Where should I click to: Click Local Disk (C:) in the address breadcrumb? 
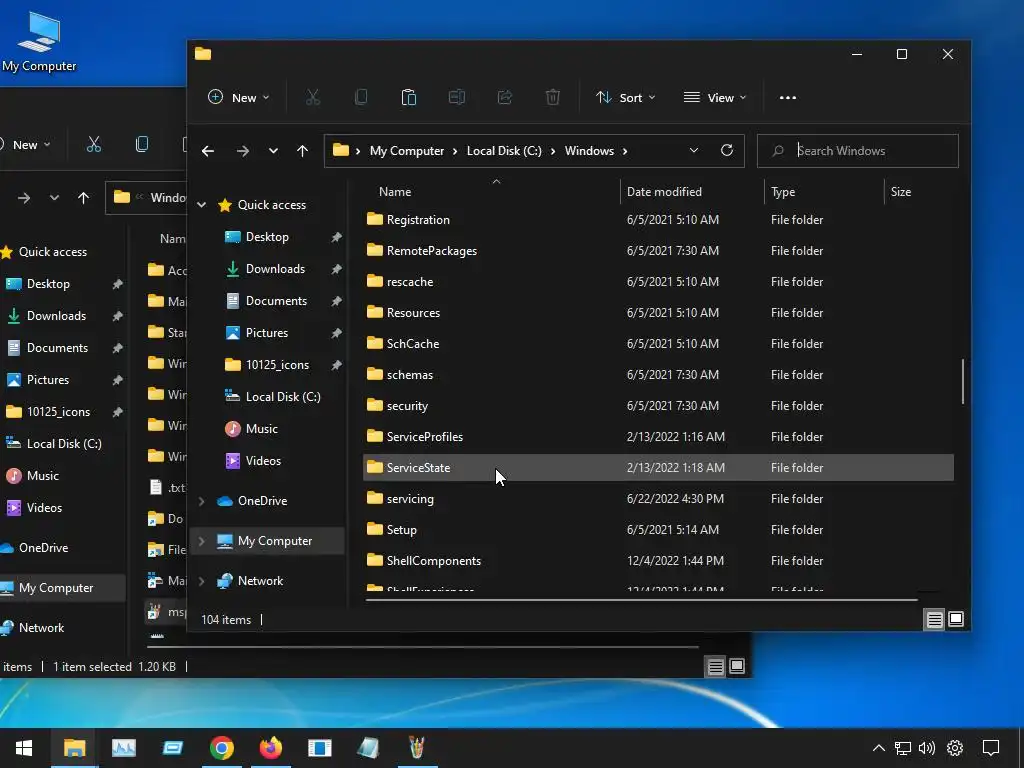pyautogui.click(x=504, y=151)
